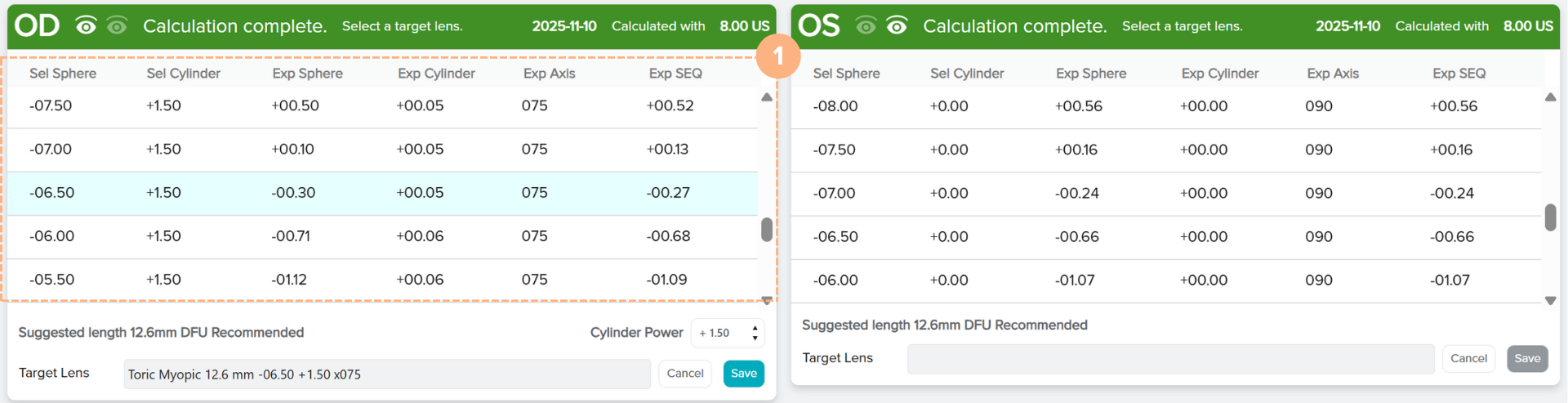This screenshot has height=403, width=1568.
Task: Click the dimmed eye icon in OD header
Action: coord(117,26)
